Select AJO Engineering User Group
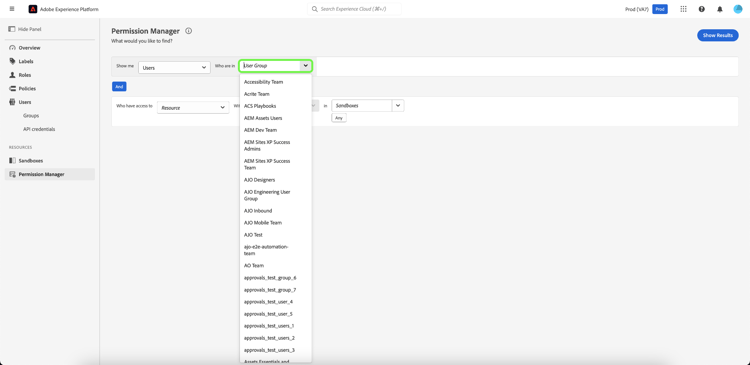 (276, 195)
